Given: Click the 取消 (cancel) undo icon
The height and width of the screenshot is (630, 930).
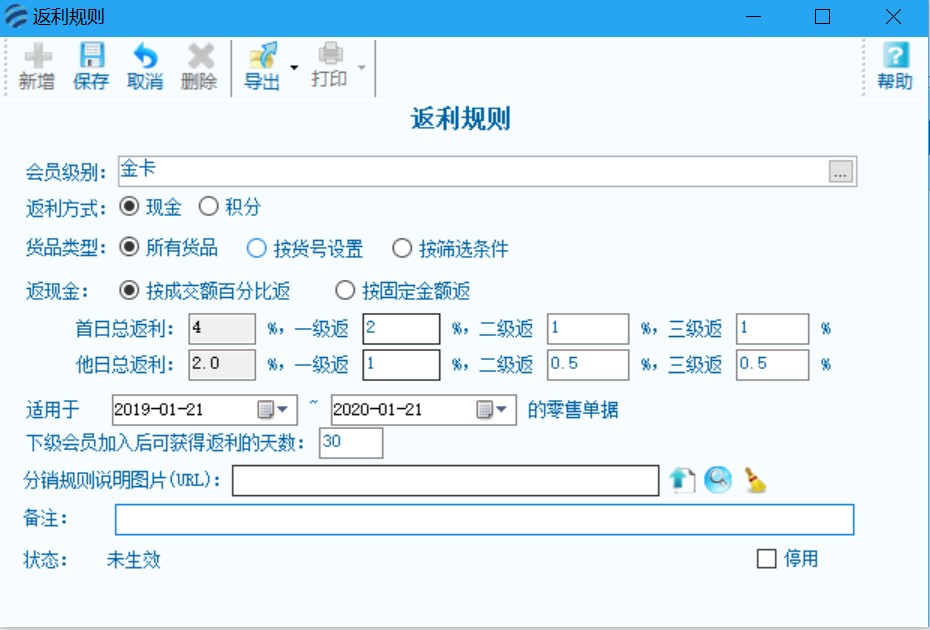Looking at the screenshot, I should coord(145,66).
